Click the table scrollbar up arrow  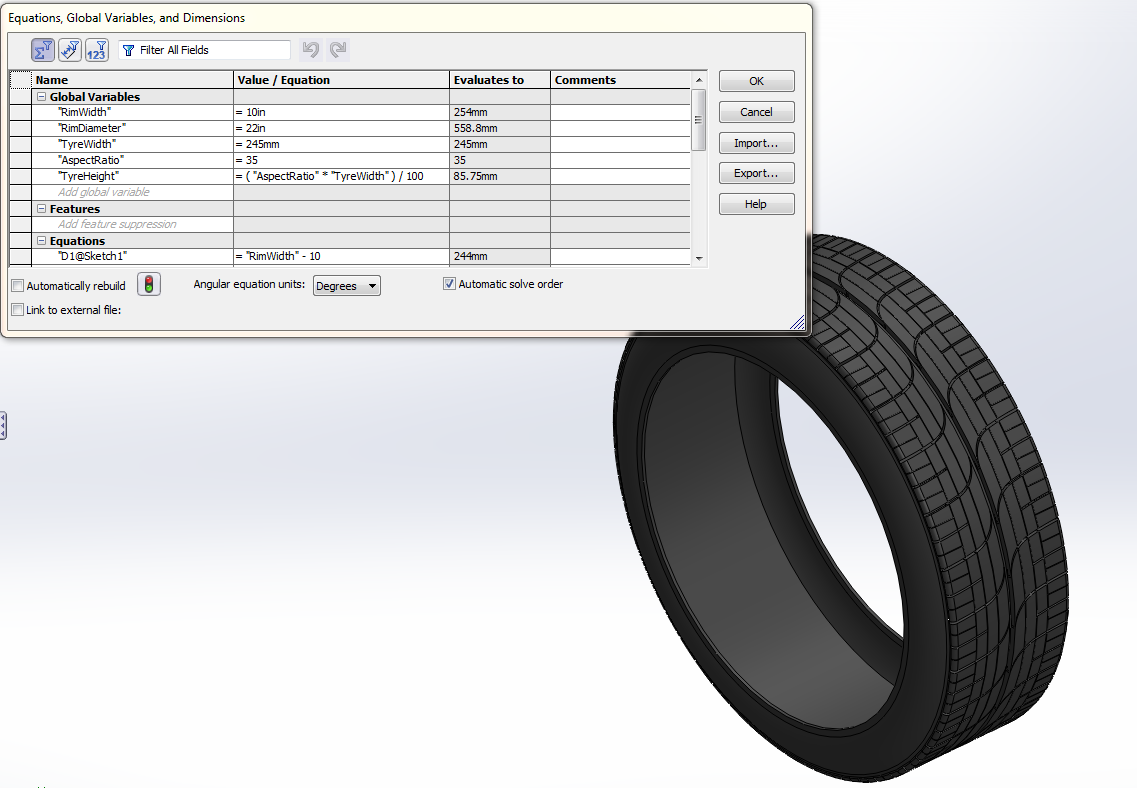[x=699, y=80]
